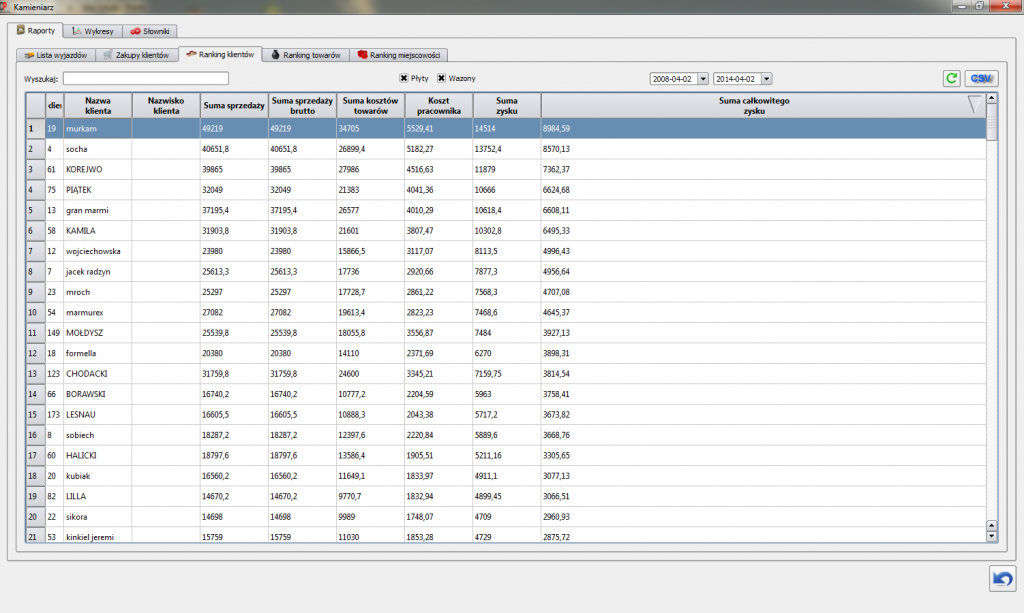Sort by Nazwisko klienta column header
1024x613 pixels.
click(166, 106)
